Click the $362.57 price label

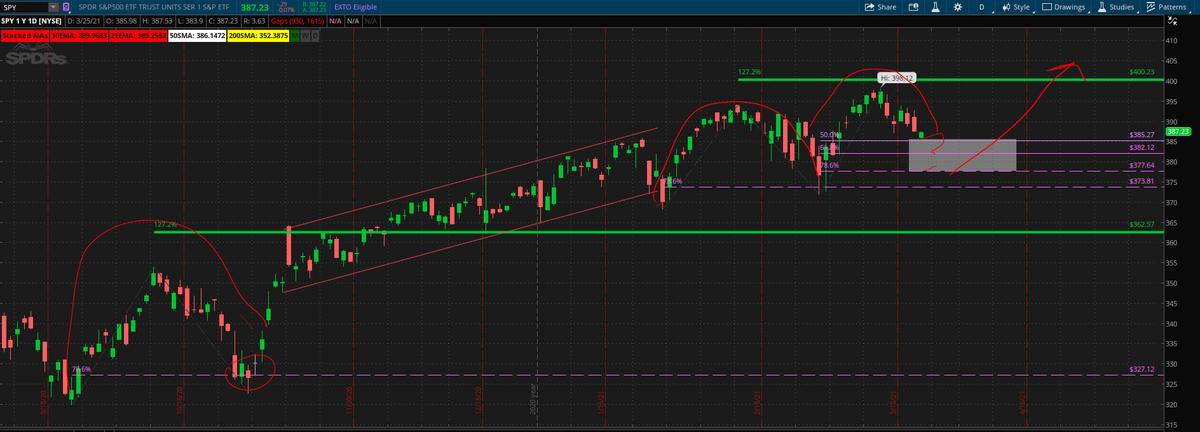[1141, 224]
